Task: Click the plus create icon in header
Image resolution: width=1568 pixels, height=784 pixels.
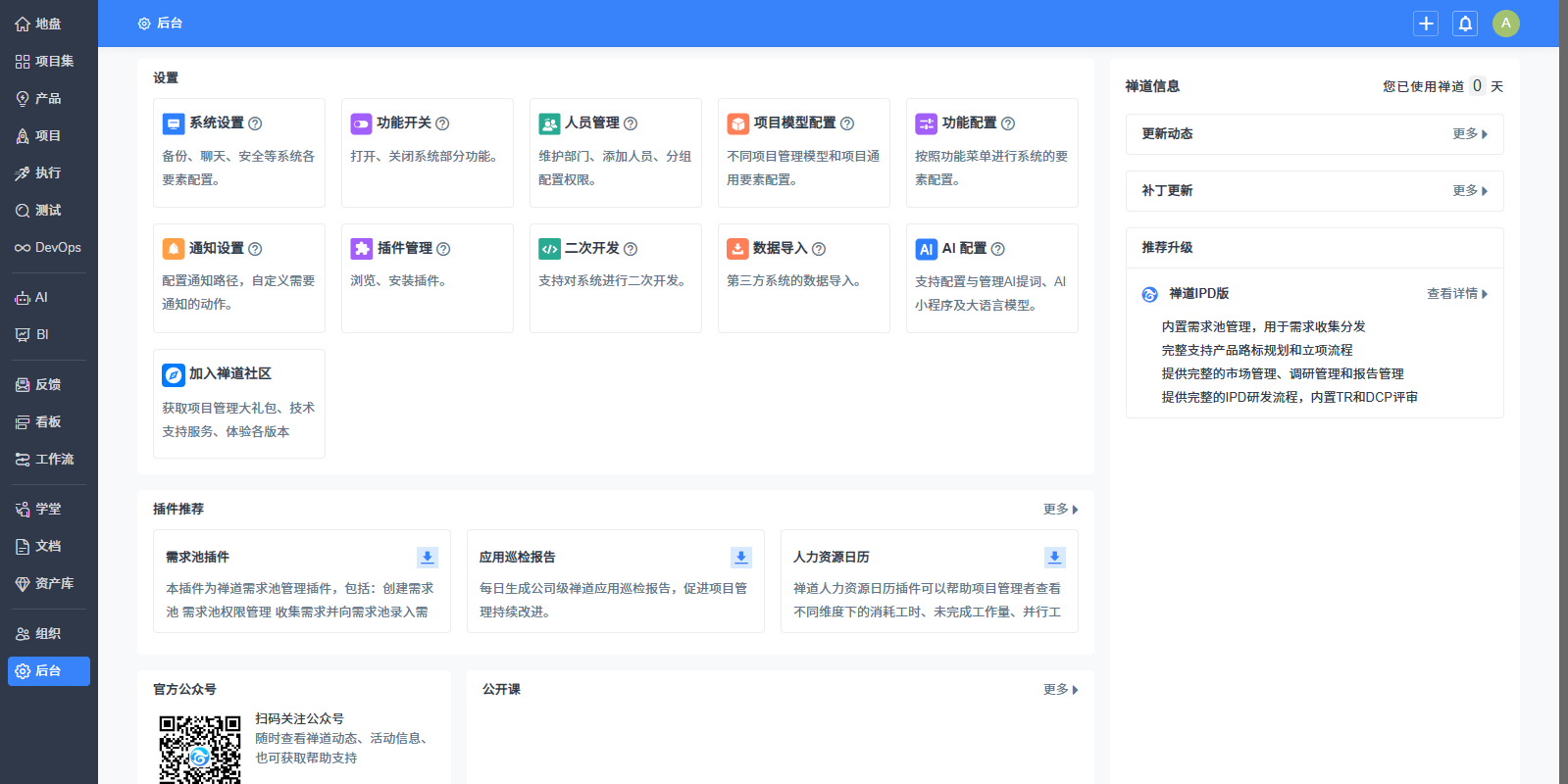Action: pyautogui.click(x=1426, y=24)
